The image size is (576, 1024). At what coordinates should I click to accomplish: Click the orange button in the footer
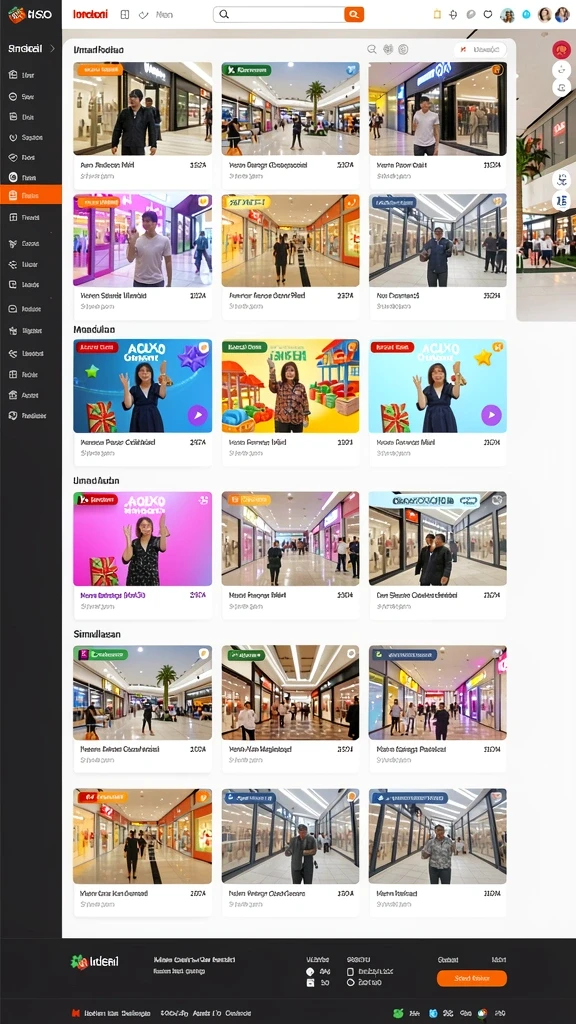tap(472, 978)
